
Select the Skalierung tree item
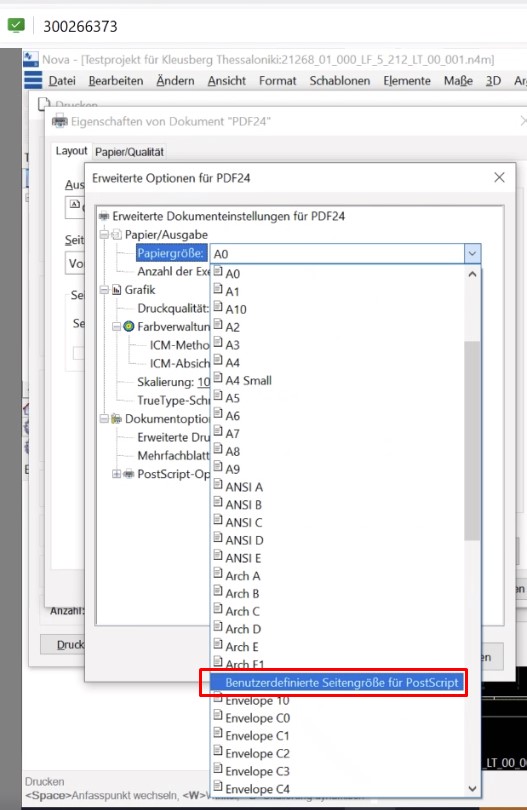(x=173, y=382)
